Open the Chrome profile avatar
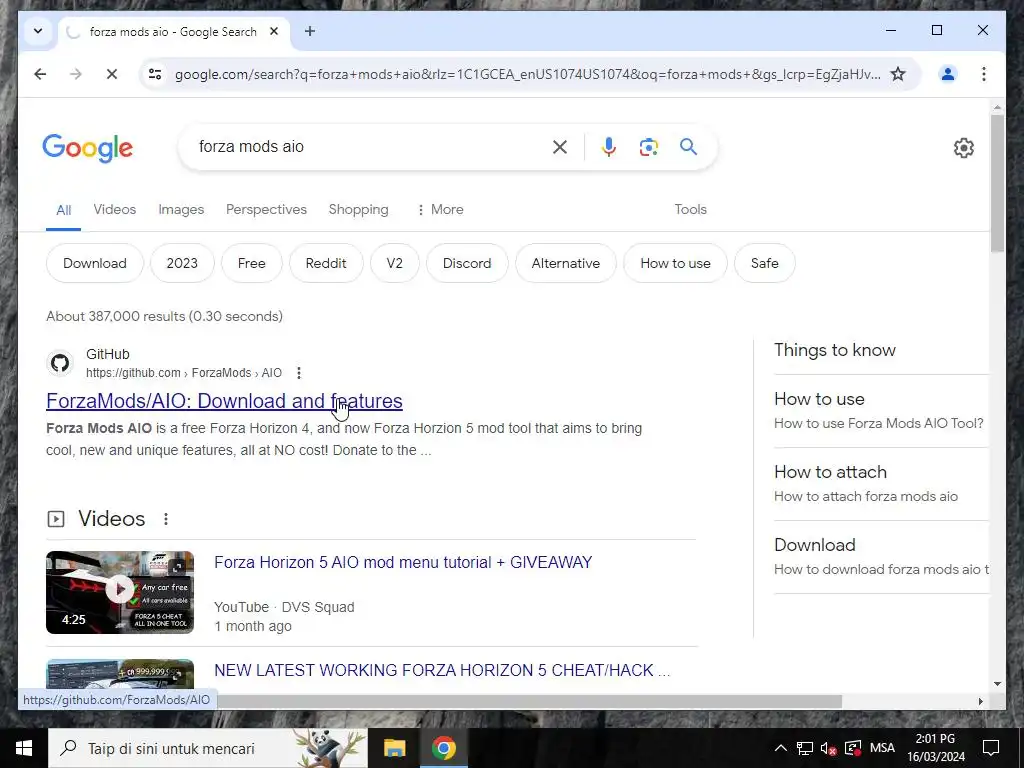Screen dimensions: 1024x768 pos(948,74)
